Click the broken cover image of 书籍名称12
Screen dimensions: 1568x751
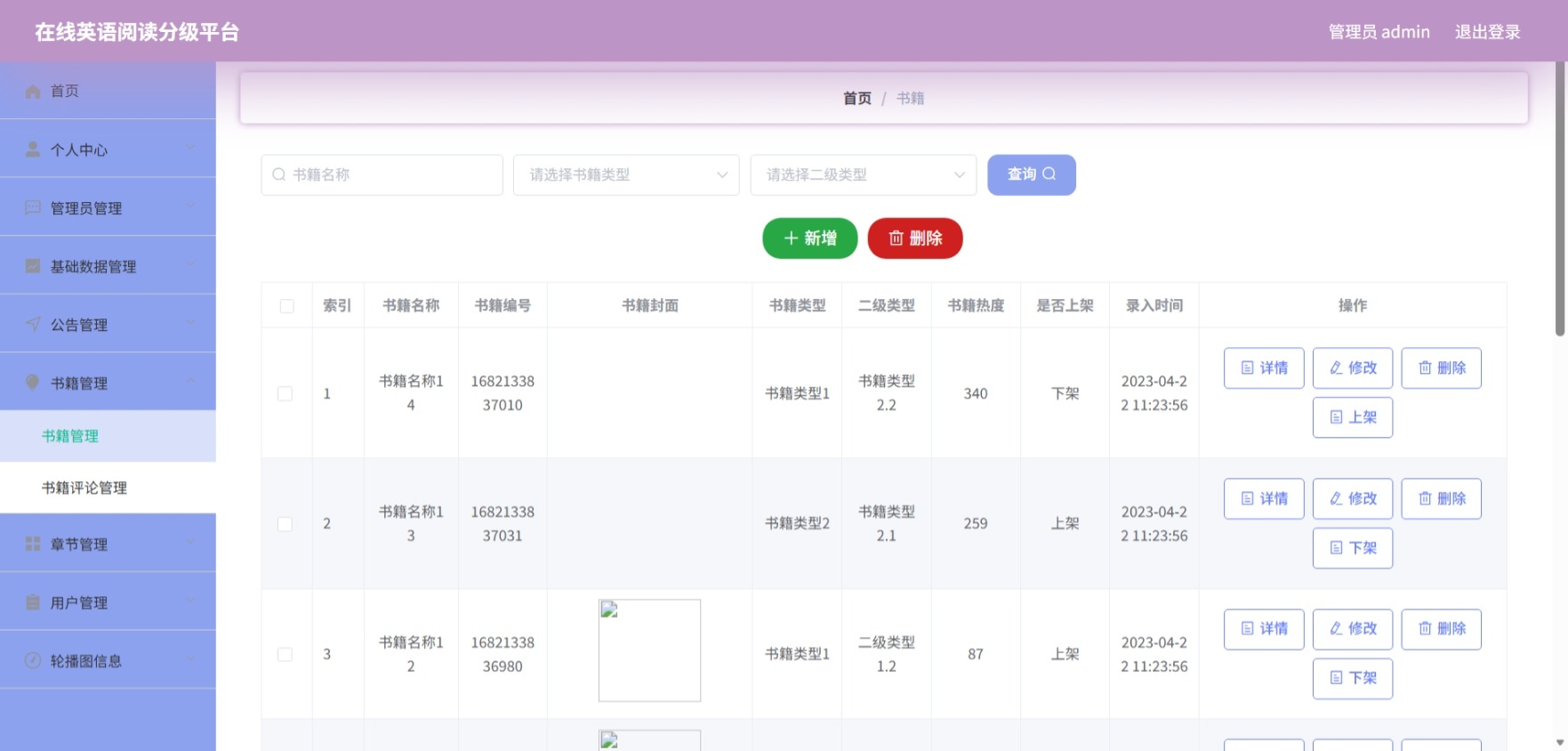coord(649,650)
